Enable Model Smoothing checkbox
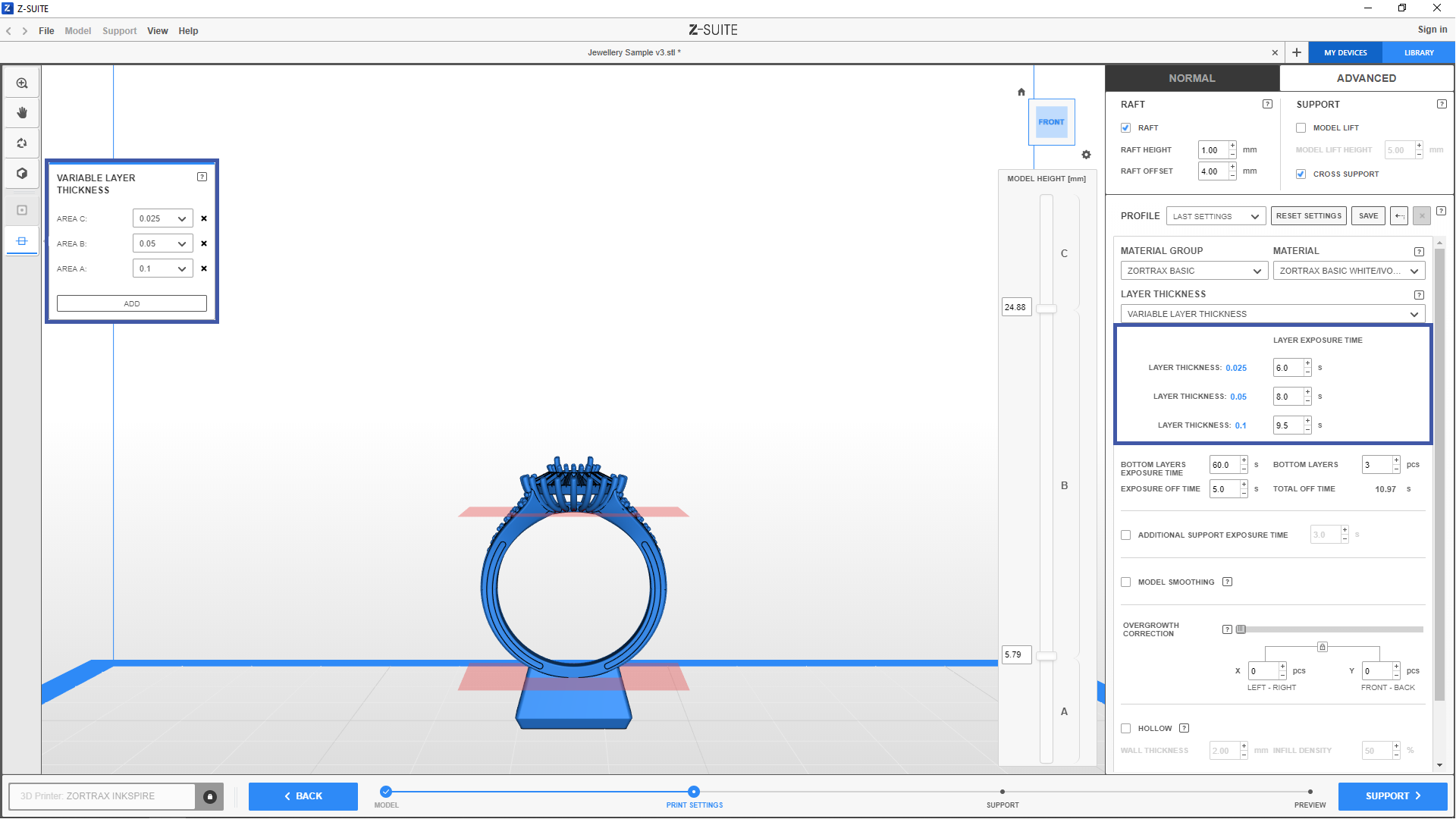This screenshot has width=1456, height=819. pos(1126,582)
